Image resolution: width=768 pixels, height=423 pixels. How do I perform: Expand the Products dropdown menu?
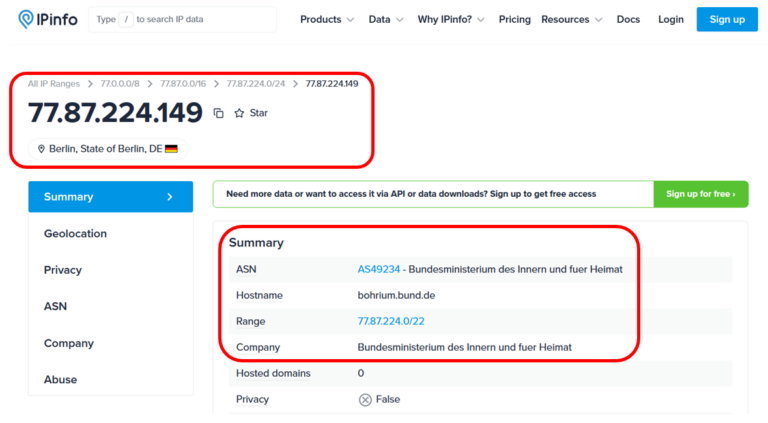(327, 19)
